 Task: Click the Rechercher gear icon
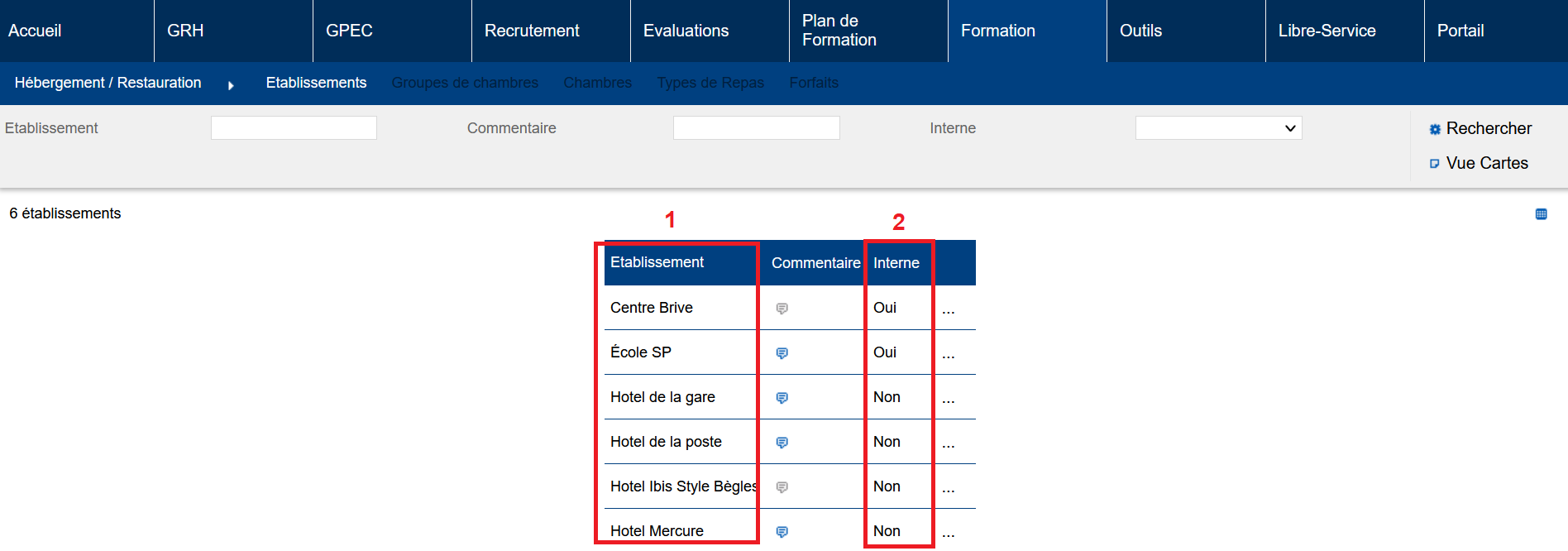tap(1435, 129)
